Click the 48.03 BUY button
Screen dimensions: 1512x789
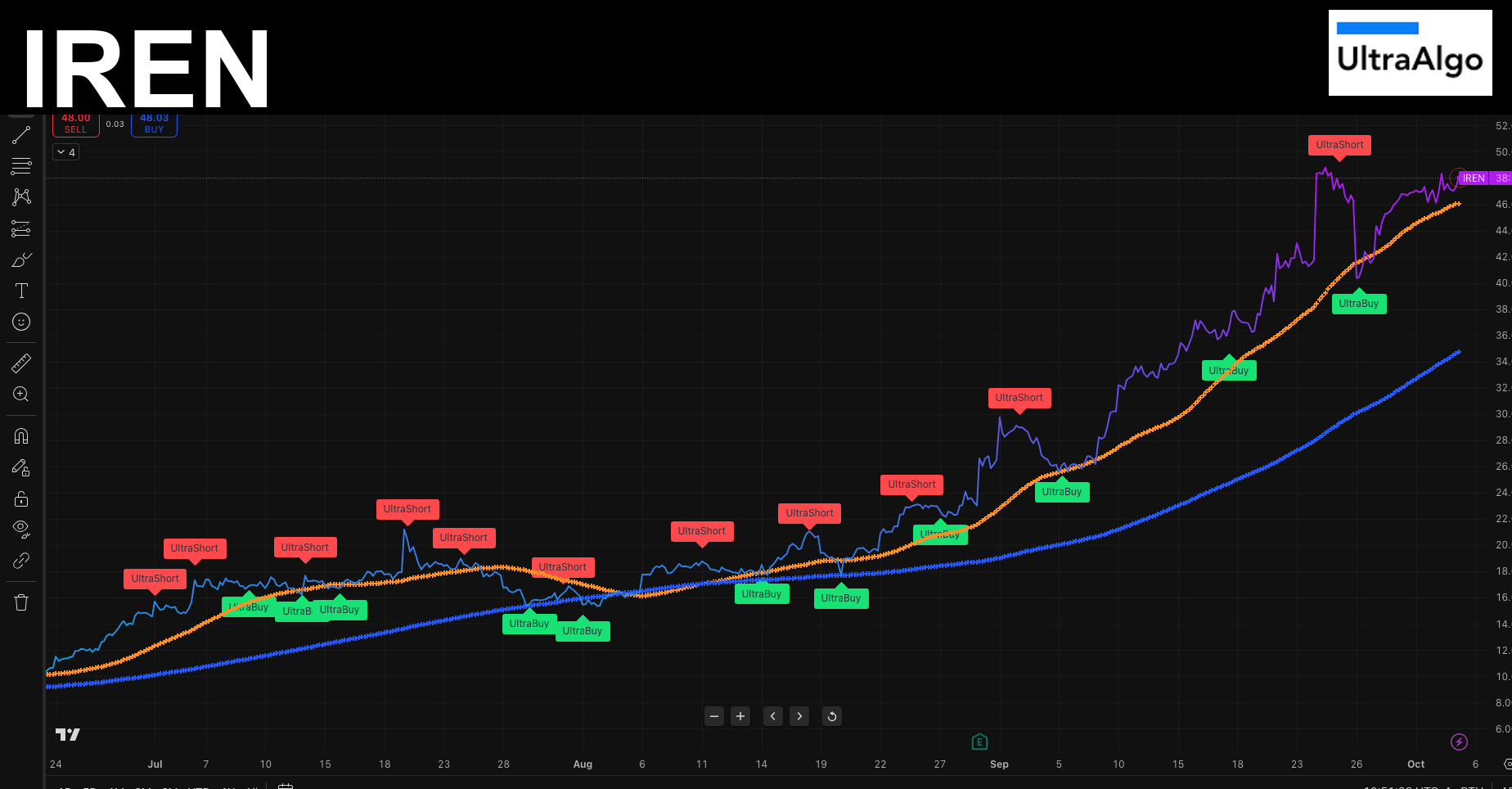[x=154, y=124]
